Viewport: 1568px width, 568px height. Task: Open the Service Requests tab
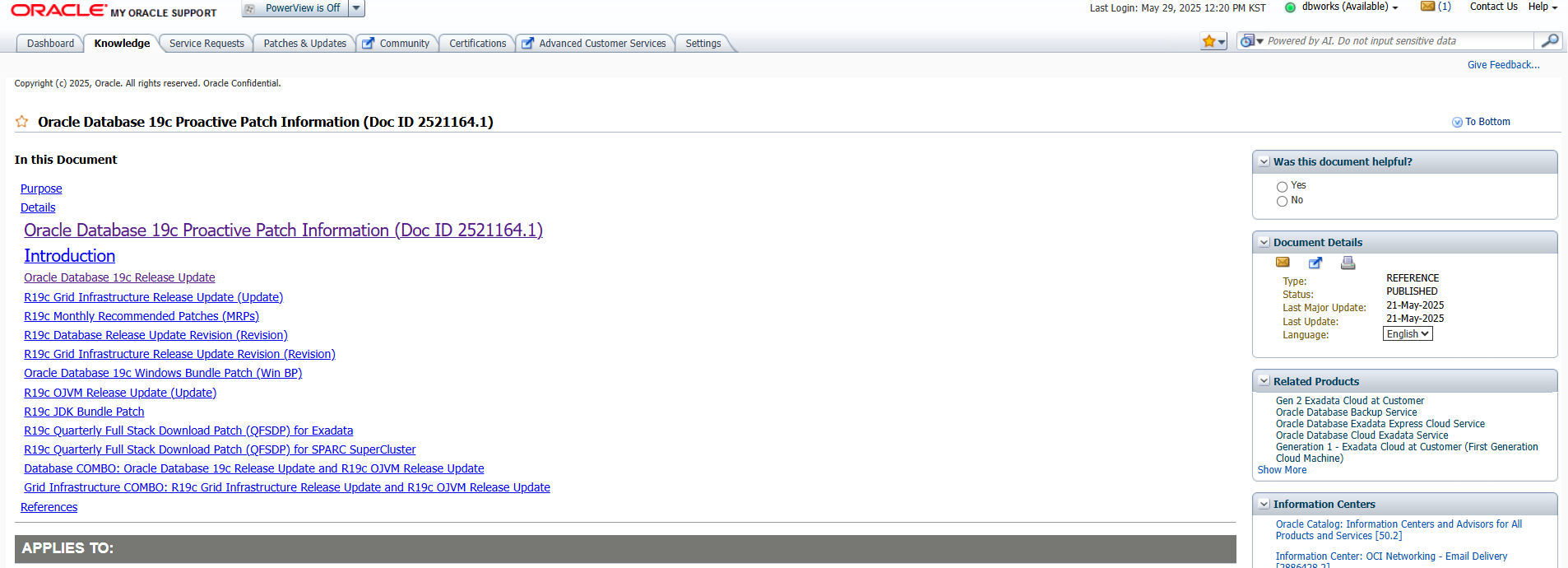pos(206,44)
